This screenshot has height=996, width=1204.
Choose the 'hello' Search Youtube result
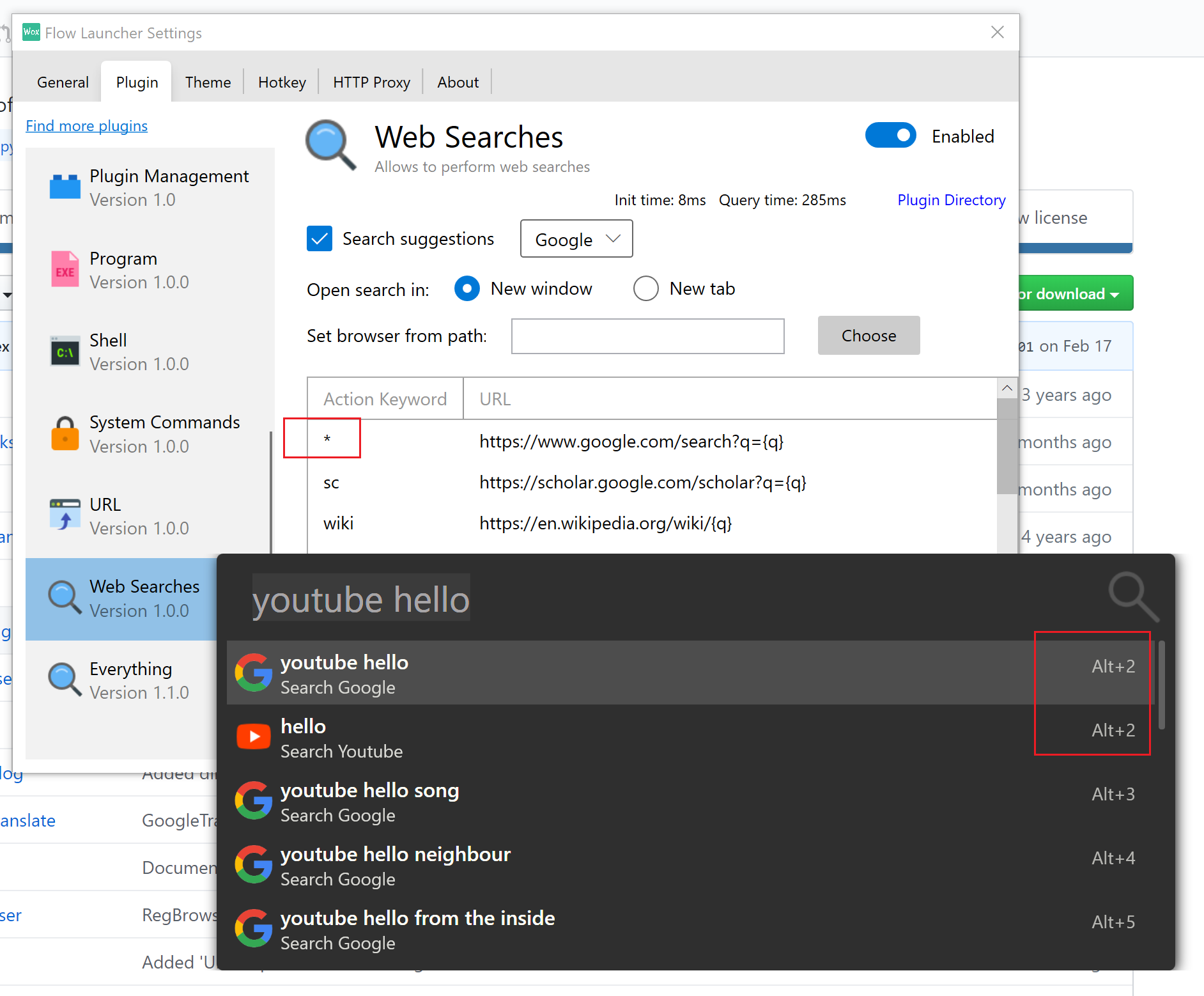click(690, 736)
